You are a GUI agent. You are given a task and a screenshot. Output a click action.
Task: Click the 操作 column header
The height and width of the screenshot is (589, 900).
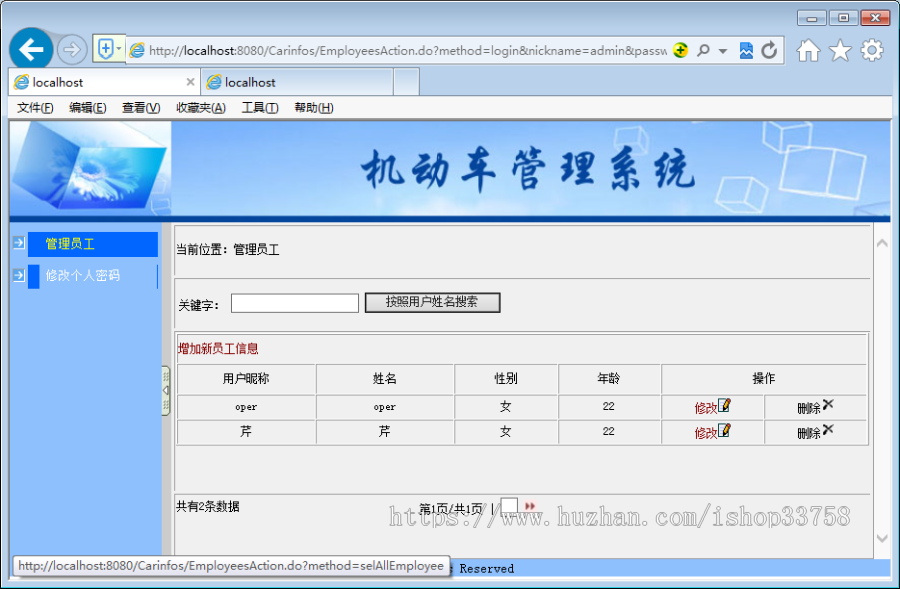coord(764,379)
